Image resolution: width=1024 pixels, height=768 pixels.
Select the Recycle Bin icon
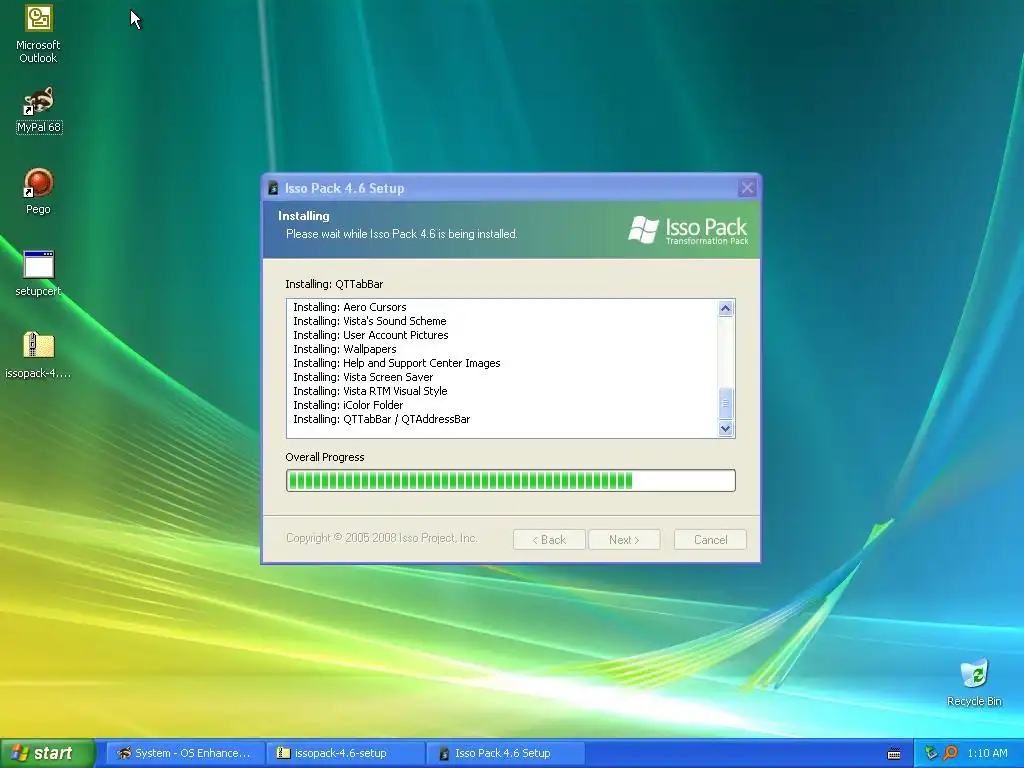pyautogui.click(x=974, y=683)
